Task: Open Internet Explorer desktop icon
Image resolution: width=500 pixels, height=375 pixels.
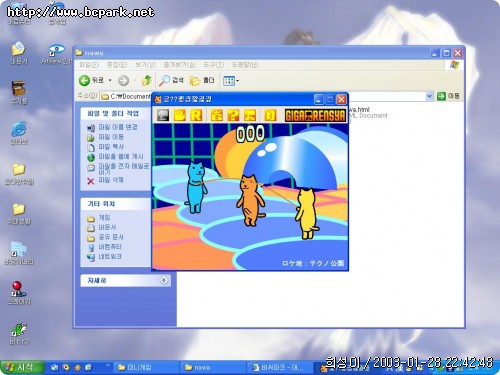Action: [x=19, y=133]
